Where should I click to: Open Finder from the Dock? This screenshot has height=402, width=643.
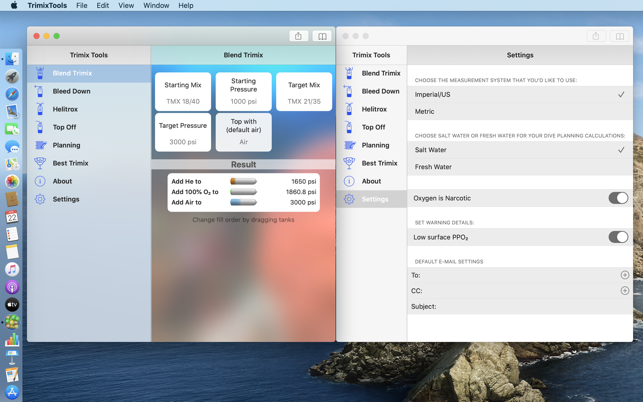pyautogui.click(x=12, y=59)
